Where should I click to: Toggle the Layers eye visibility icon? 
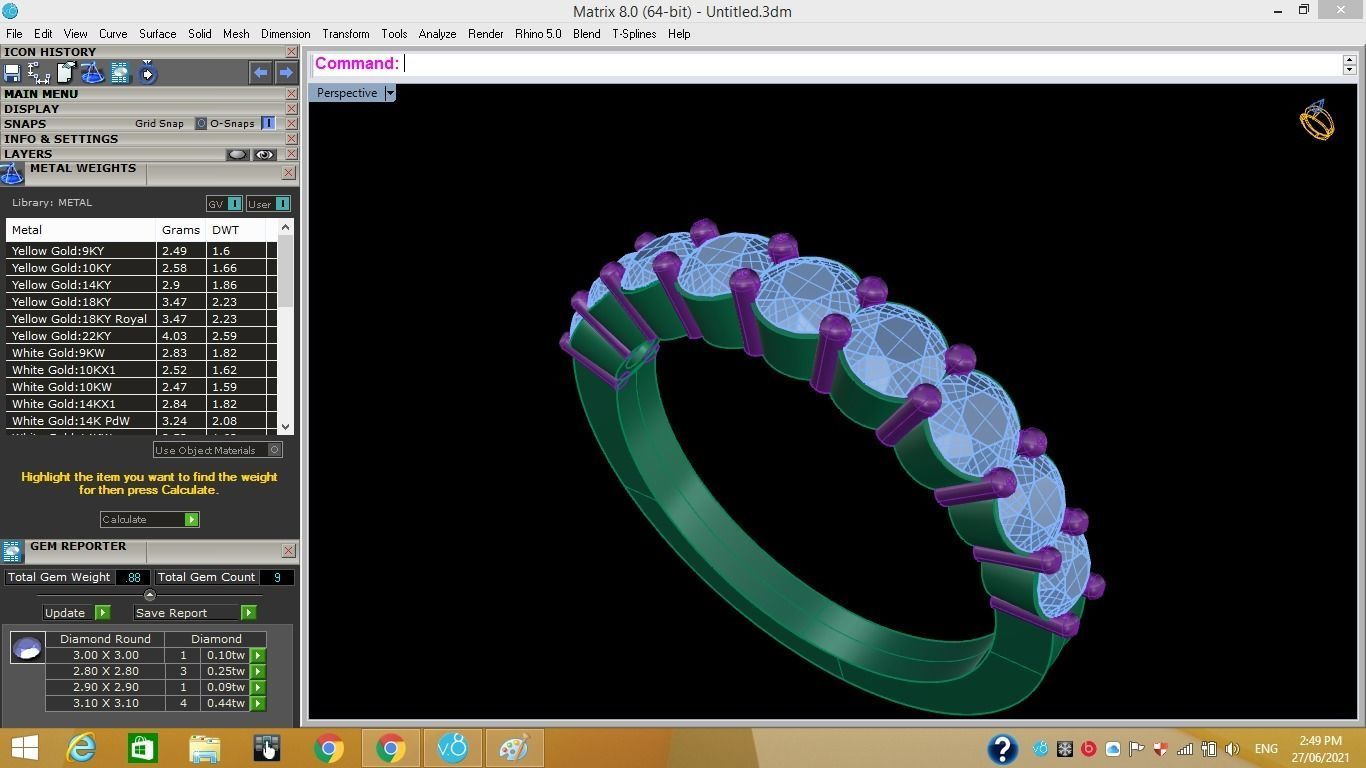pyautogui.click(x=264, y=155)
